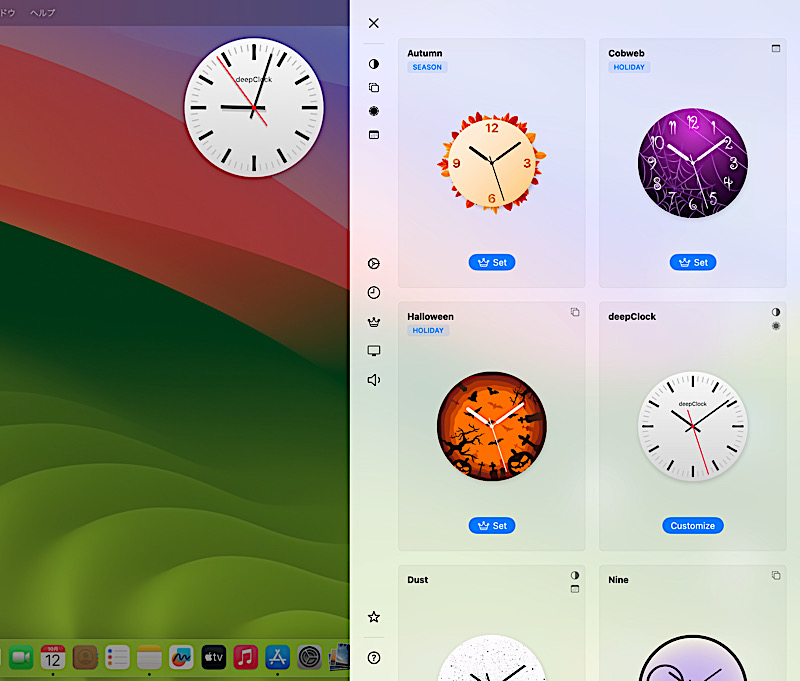This screenshot has height=681, width=800.
Task: Select the contrast icon at sidebar top
Action: coord(373,63)
